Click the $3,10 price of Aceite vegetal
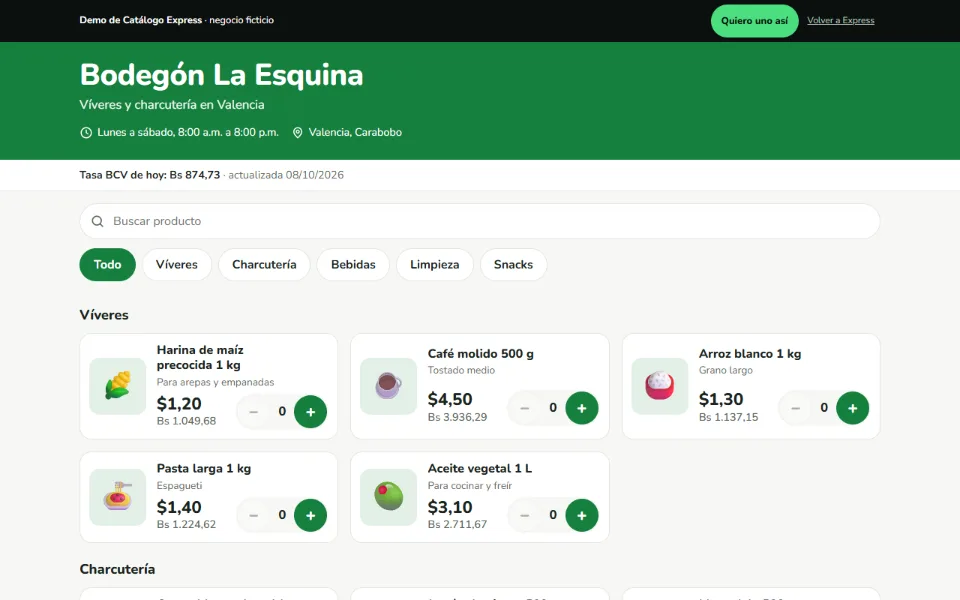 [450, 507]
